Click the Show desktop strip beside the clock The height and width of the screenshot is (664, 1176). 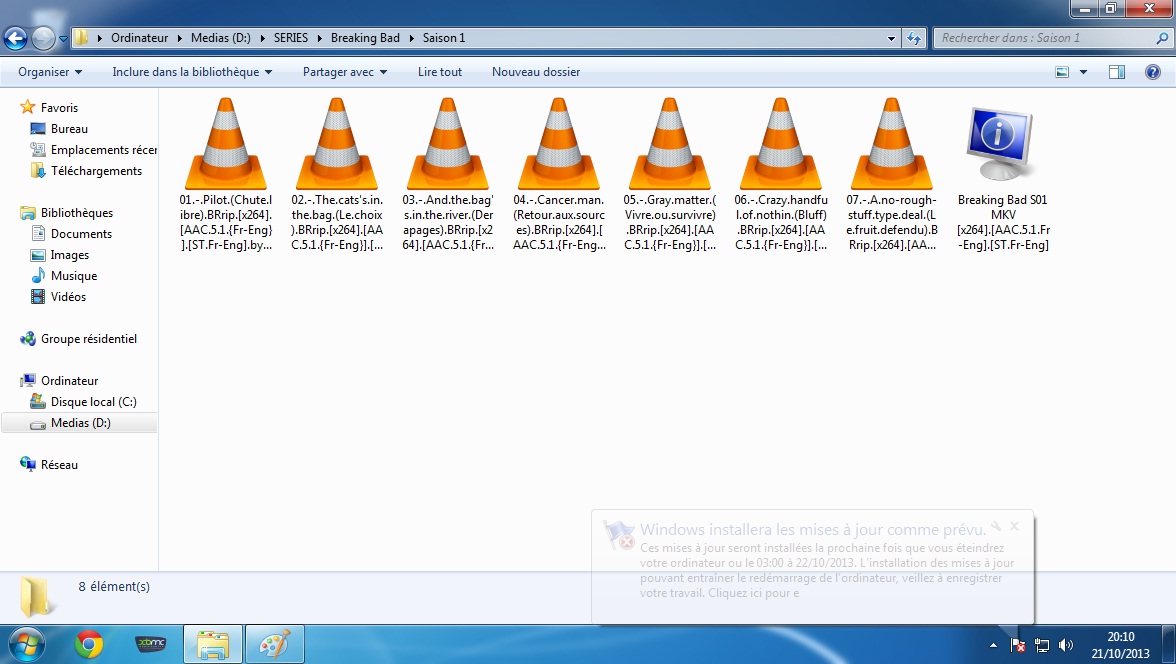point(1170,644)
